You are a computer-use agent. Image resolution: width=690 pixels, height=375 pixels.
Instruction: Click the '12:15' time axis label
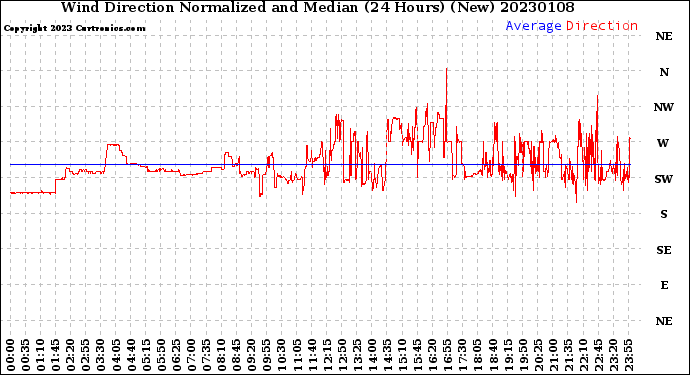point(327,355)
